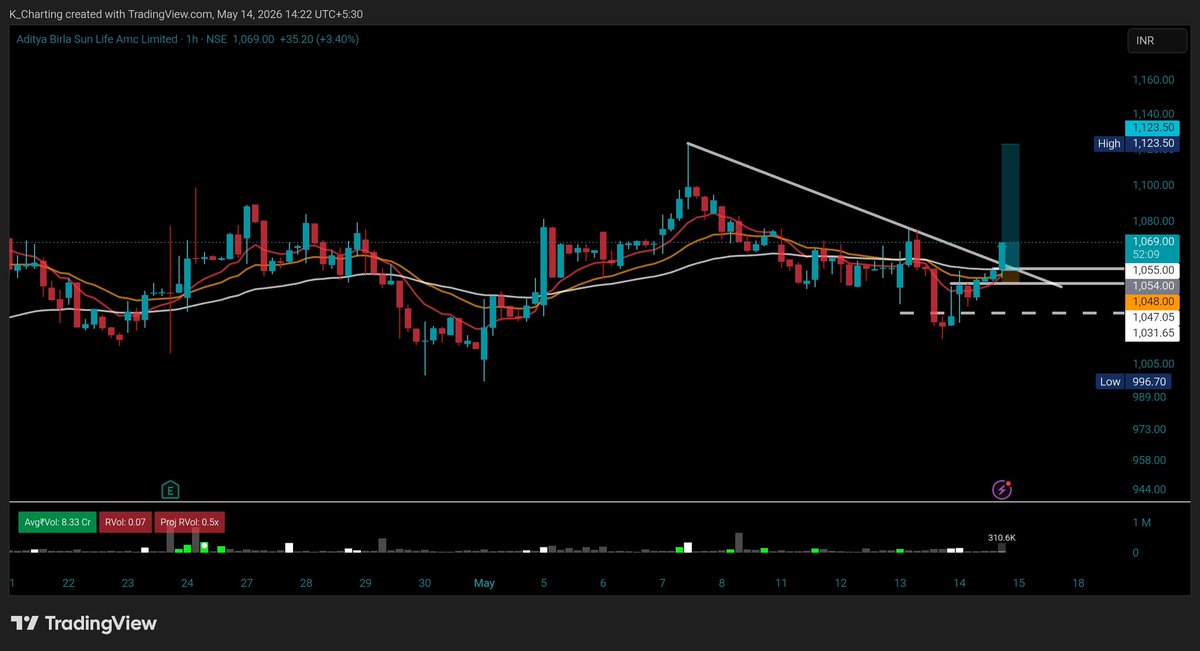Click the May label on time axis
Screen dimensions: 1200x651
485,583
